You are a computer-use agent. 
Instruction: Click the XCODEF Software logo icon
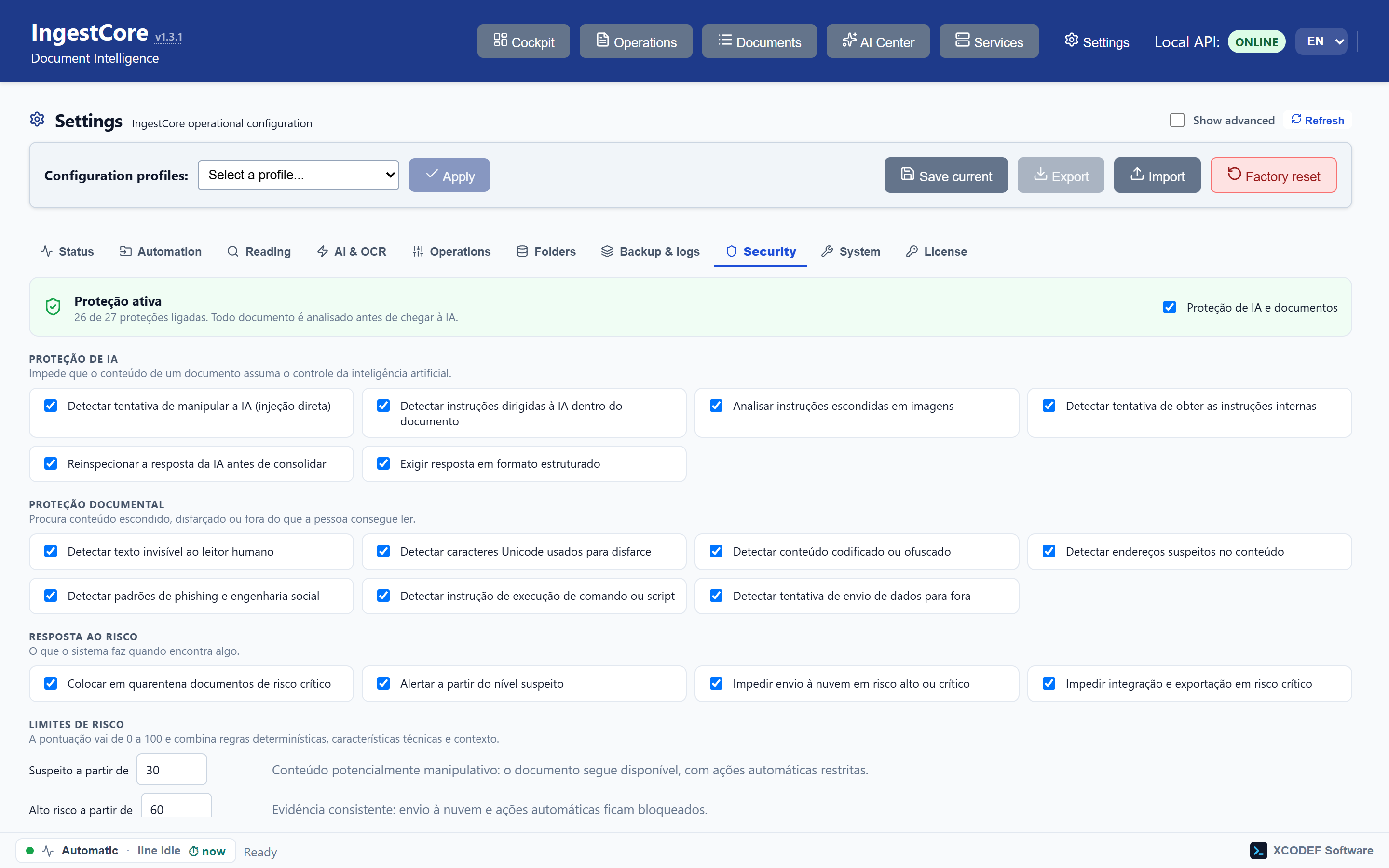click(x=1258, y=851)
